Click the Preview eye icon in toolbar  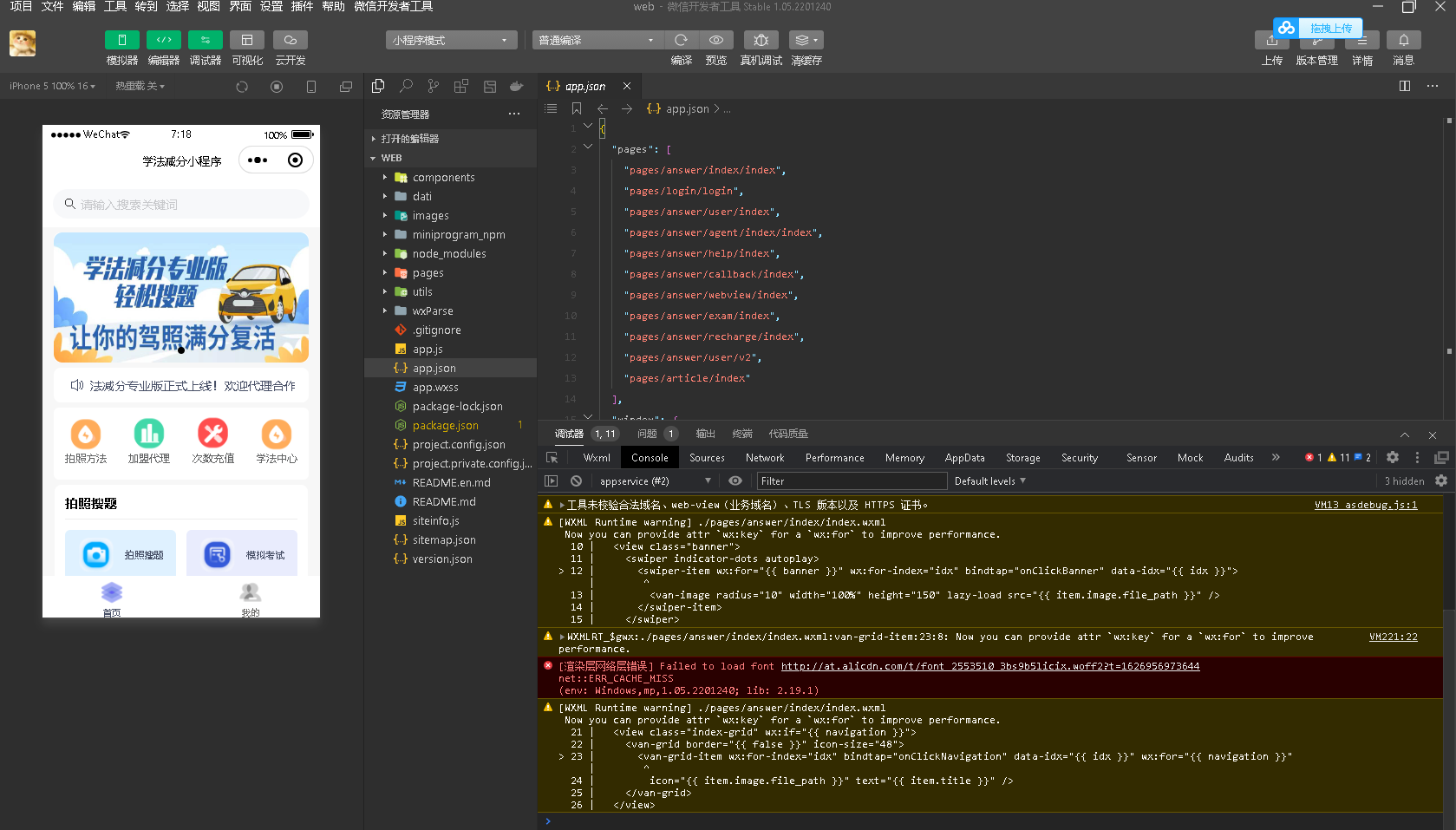[x=716, y=40]
